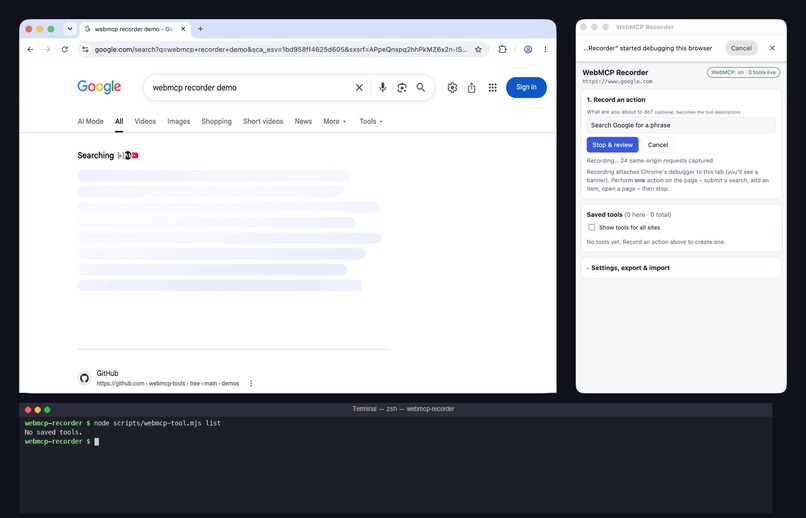The height and width of the screenshot is (518, 806).
Task: Click the terminal command prompt line
Action: tap(62, 441)
